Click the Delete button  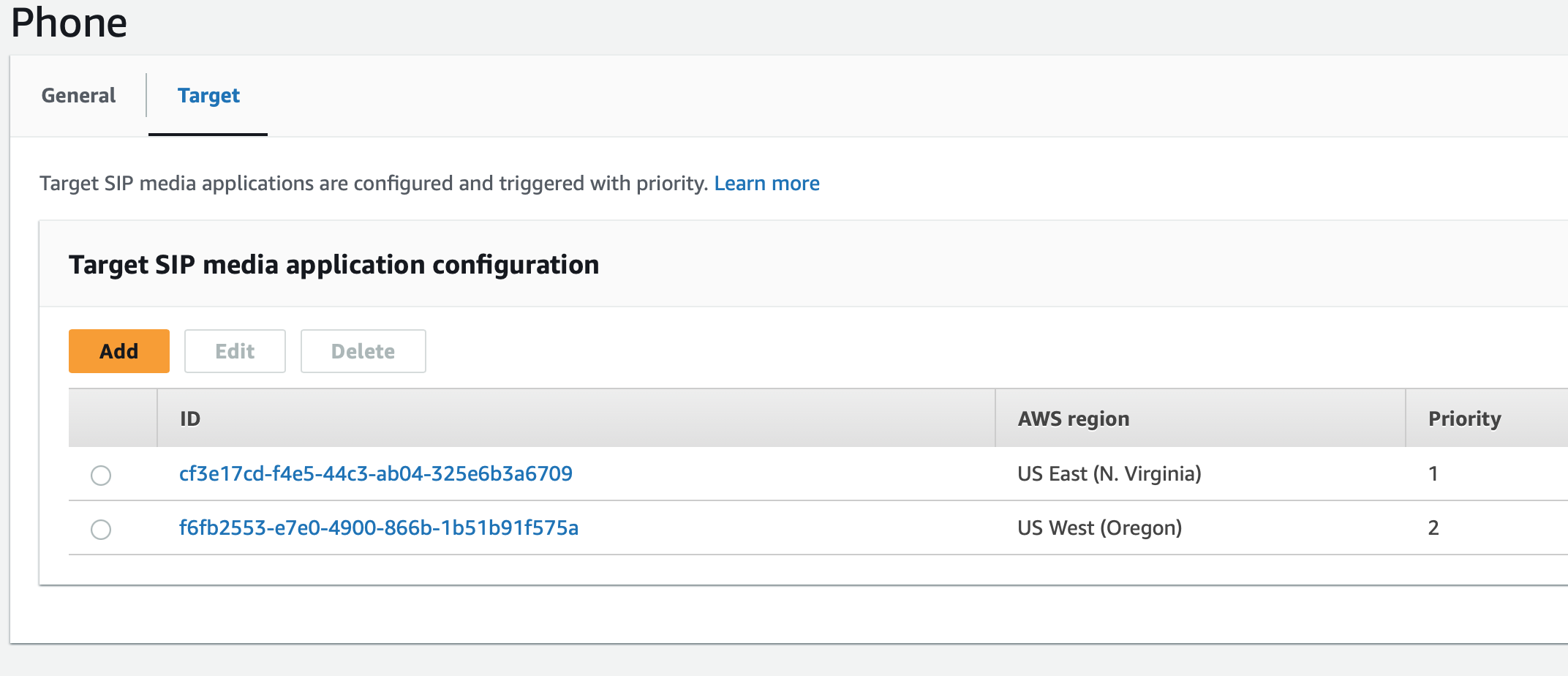(363, 351)
